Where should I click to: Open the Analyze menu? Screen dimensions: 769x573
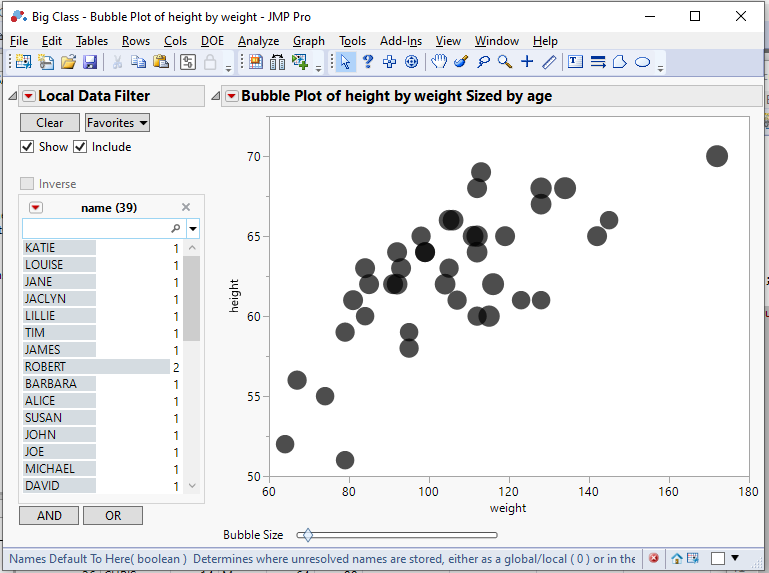(x=258, y=41)
